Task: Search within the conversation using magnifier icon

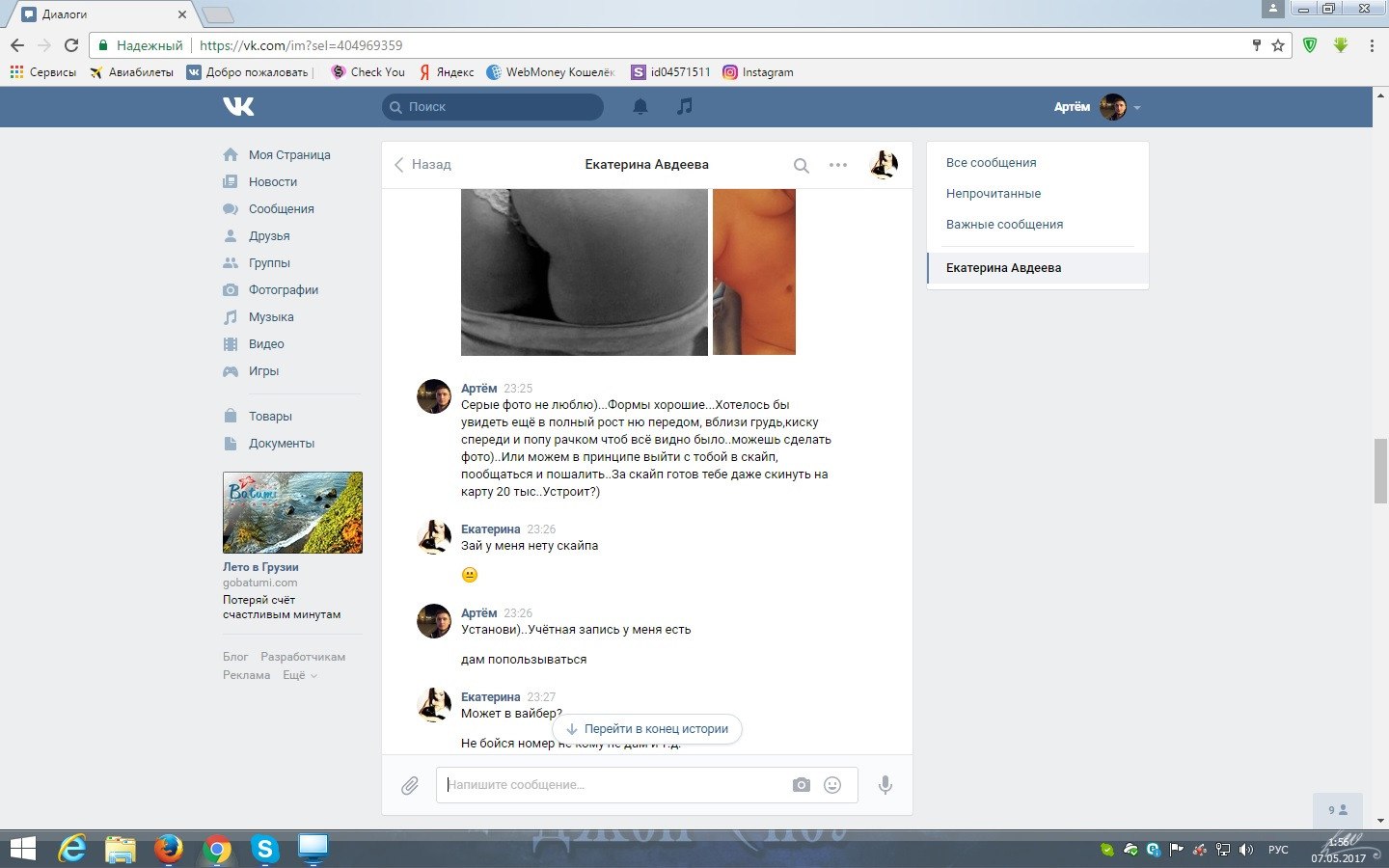Action: coord(801,166)
